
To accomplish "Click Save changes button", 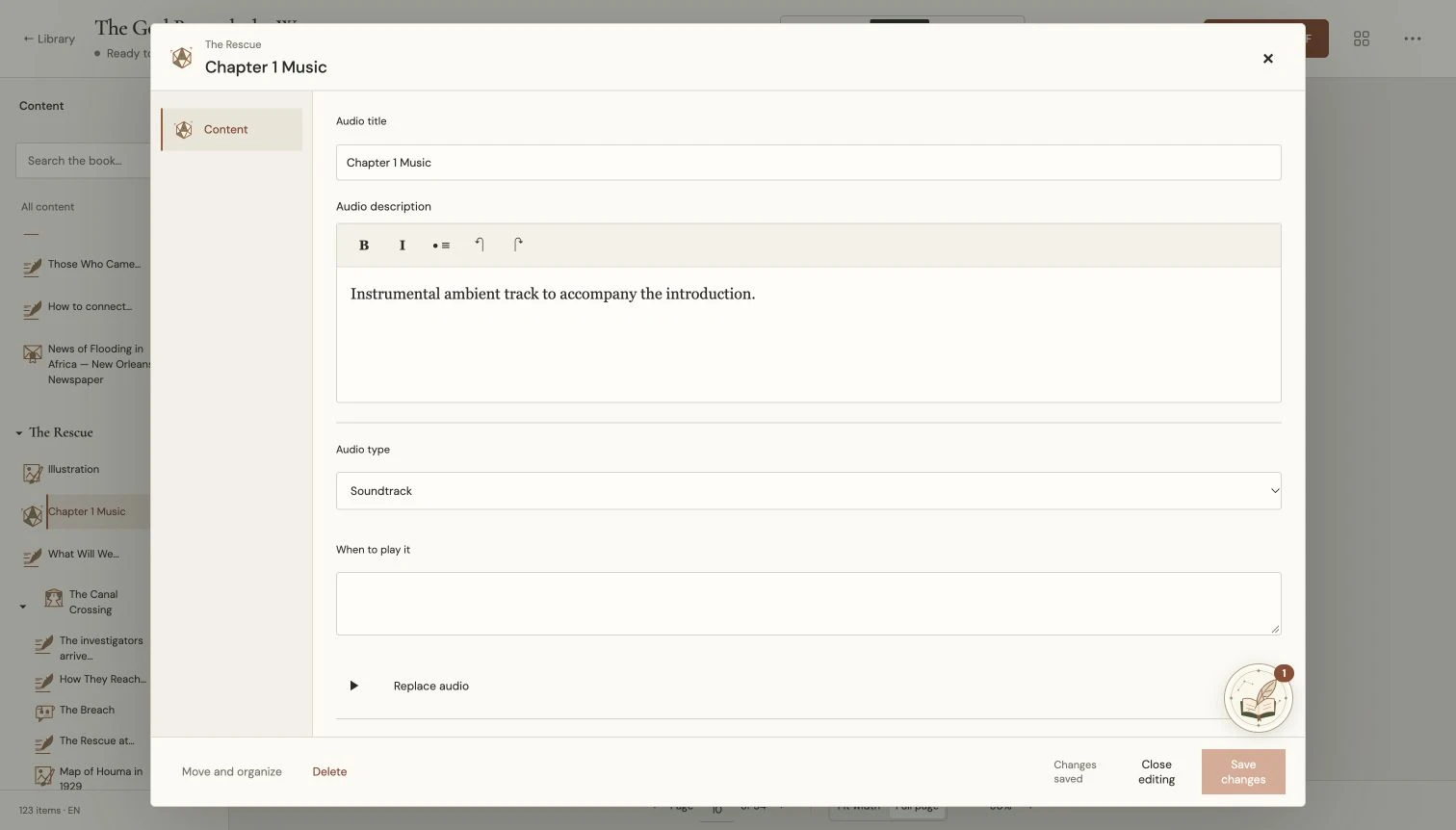I will coord(1243,771).
